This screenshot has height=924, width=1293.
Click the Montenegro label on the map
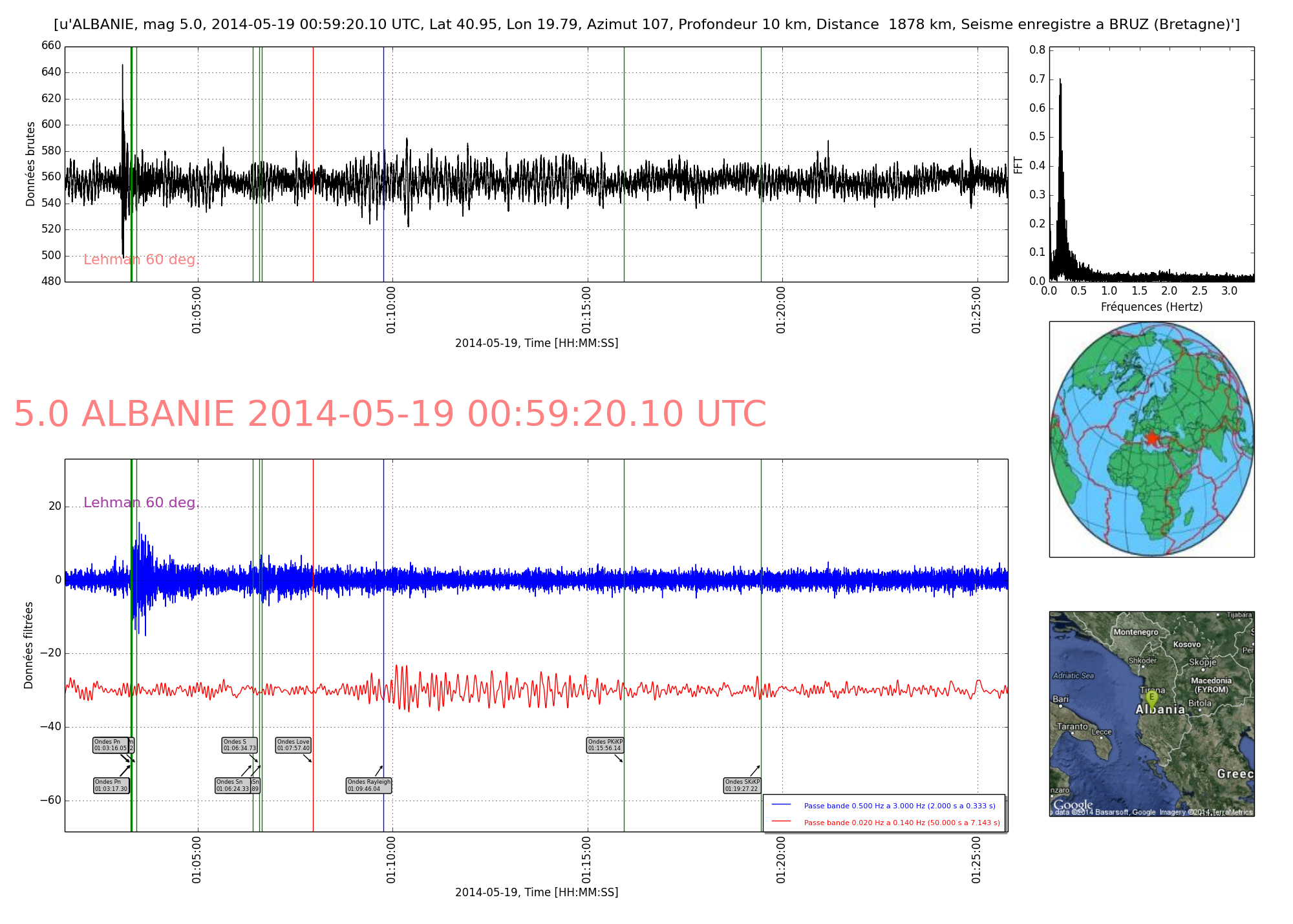pos(1136,632)
